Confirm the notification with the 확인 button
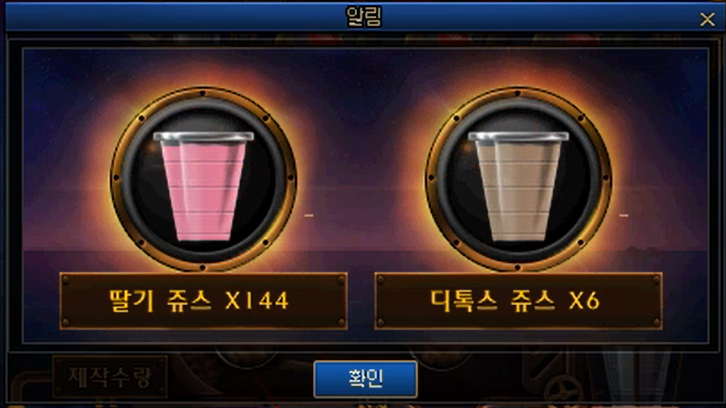 [x=365, y=379]
